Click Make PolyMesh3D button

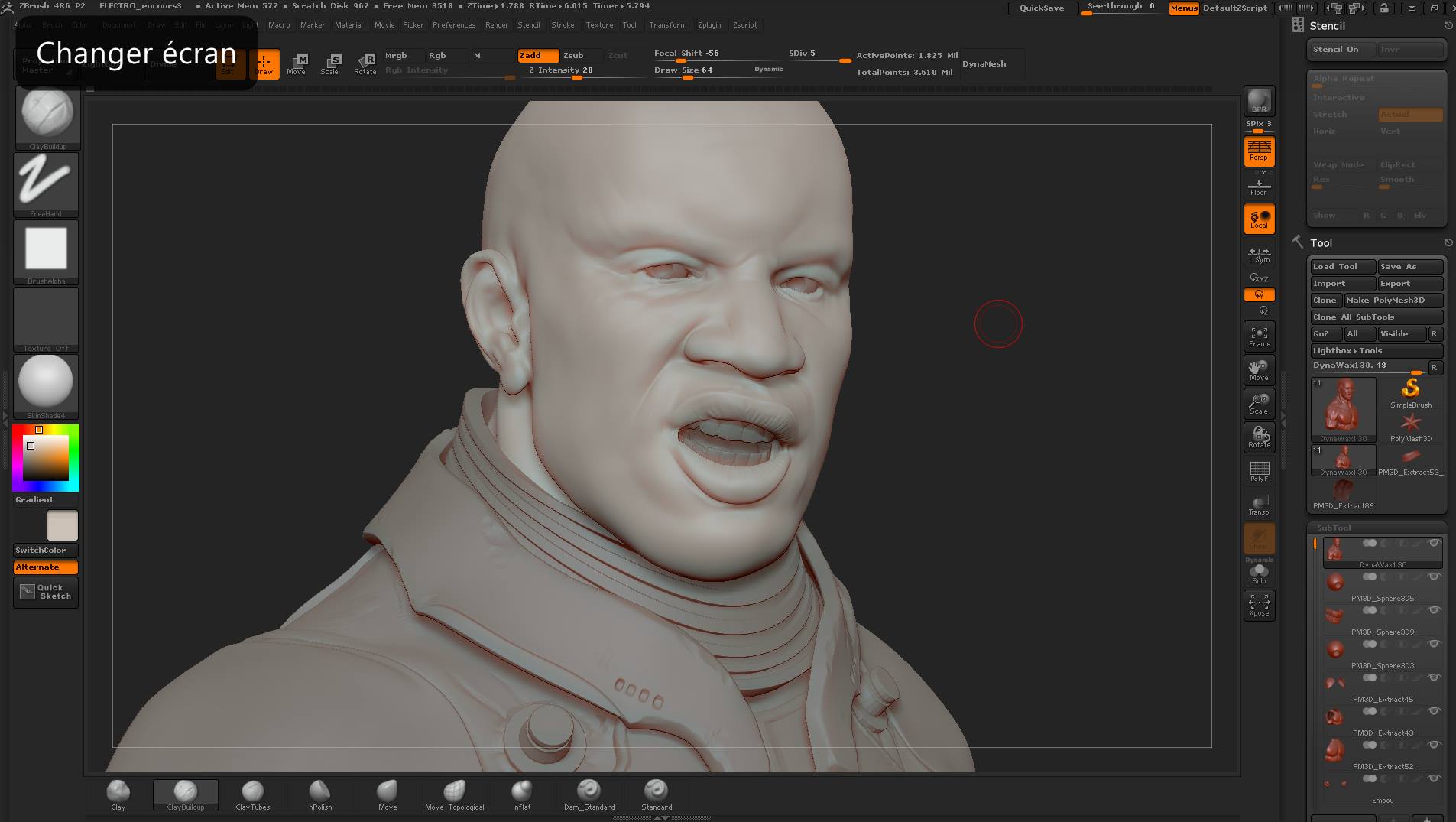pyautogui.click(x=1393, y=301)
